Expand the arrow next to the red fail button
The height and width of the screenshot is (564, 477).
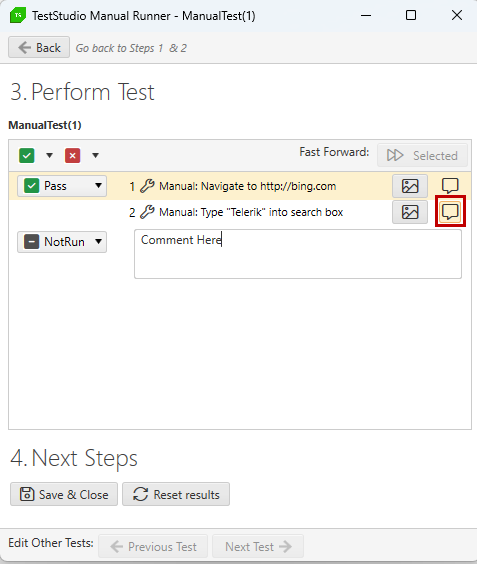[x=95, y=155]
